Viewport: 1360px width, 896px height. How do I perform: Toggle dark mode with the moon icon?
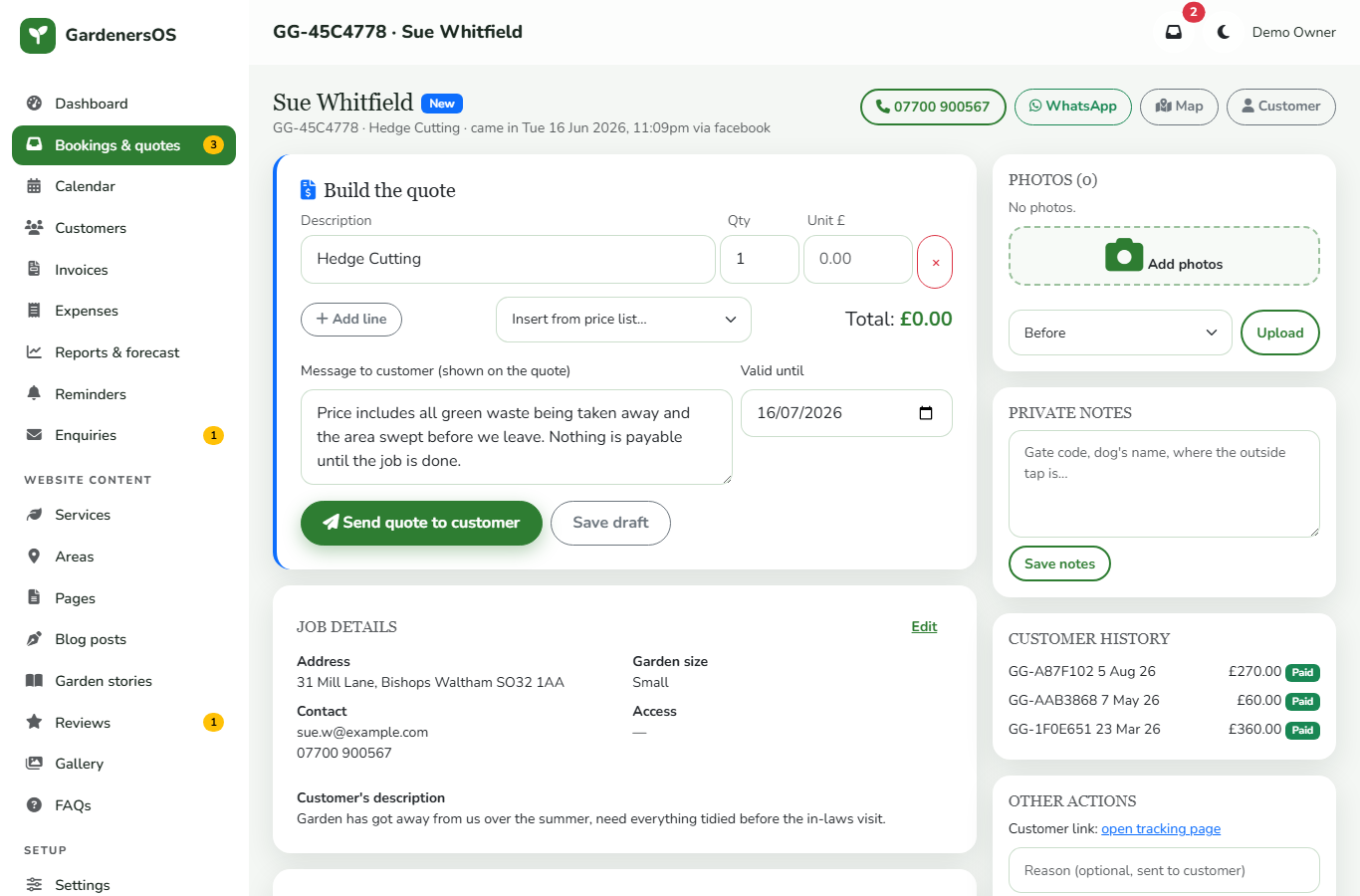pyautogui.click(x=1224, y=32)
